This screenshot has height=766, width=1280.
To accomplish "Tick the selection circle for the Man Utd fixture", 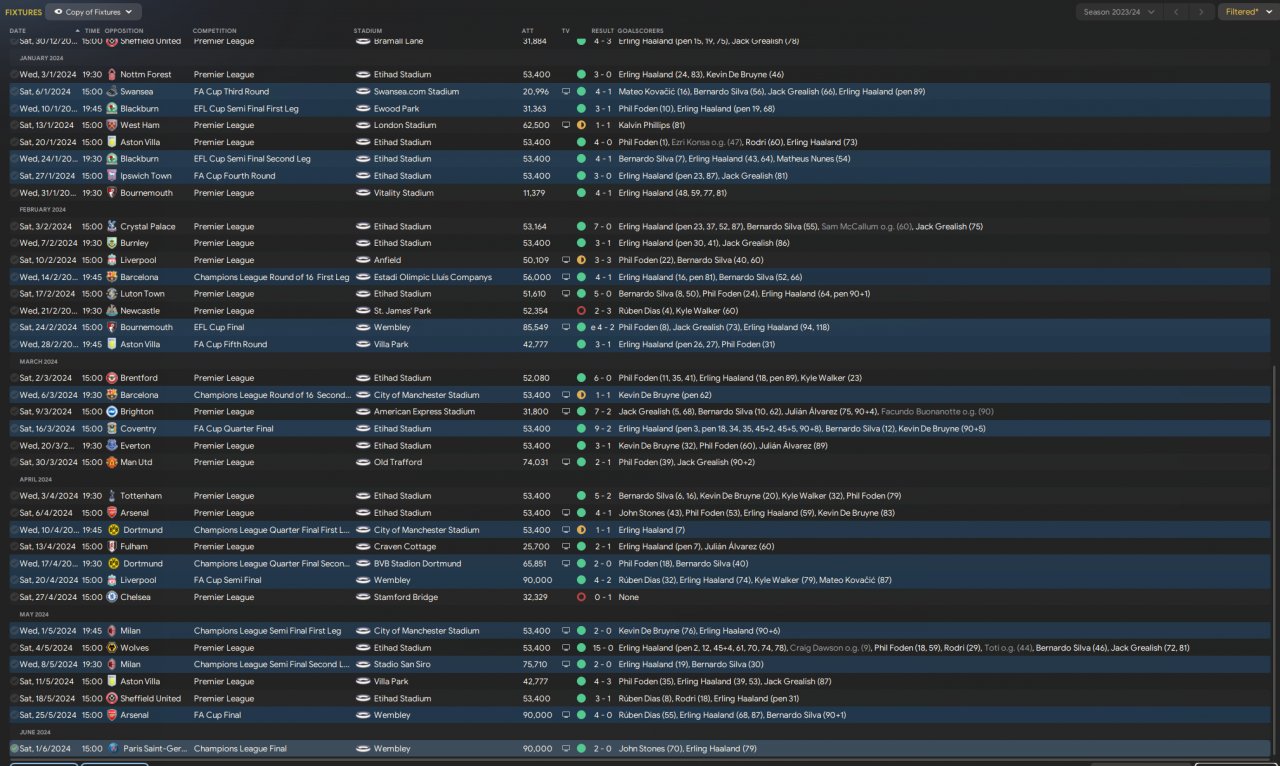I will coord(14,462).
